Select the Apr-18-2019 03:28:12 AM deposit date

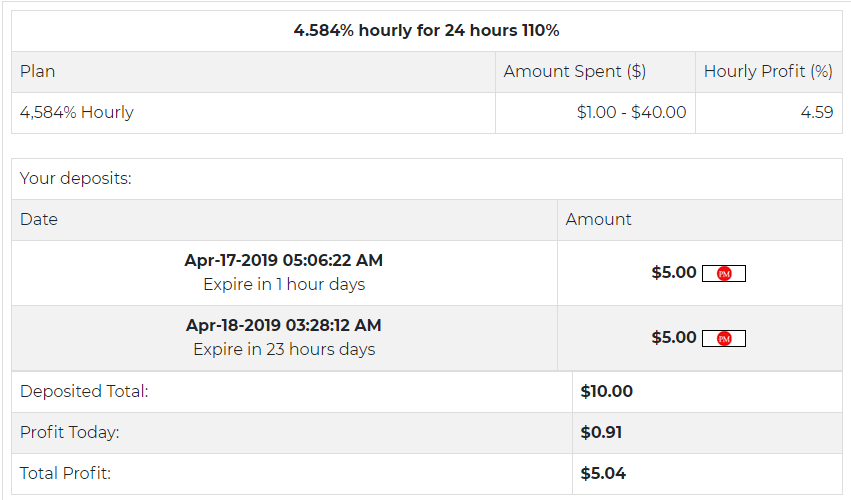tap(284, 326)
